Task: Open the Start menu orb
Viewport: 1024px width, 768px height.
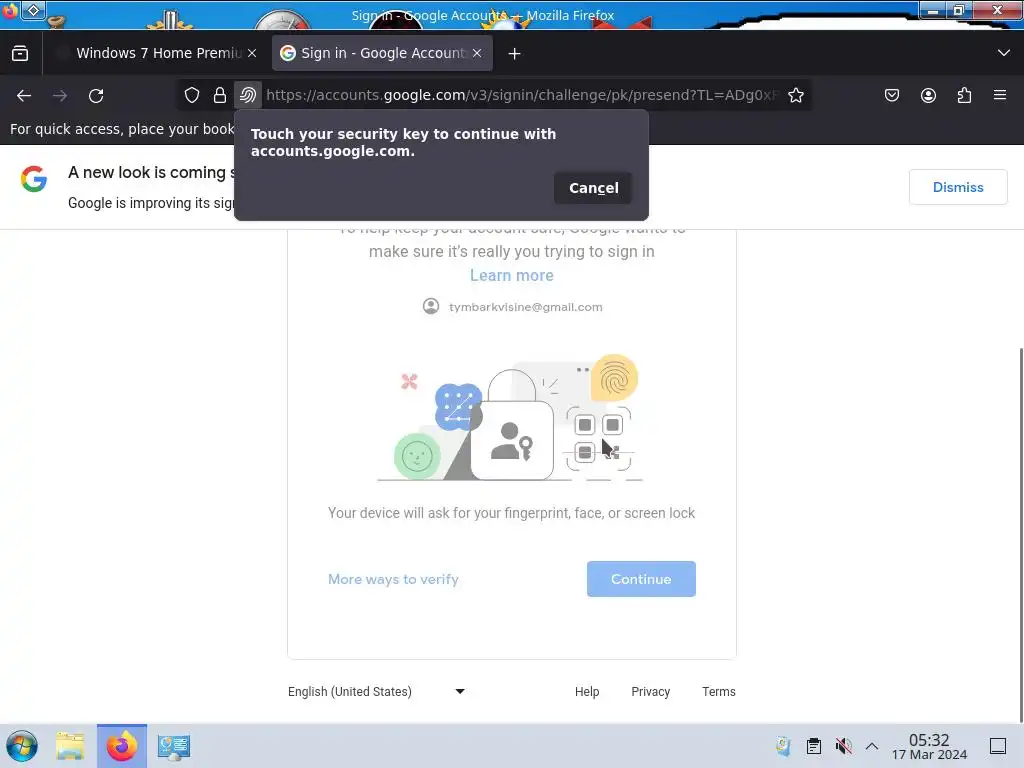Action: point(22,746)
